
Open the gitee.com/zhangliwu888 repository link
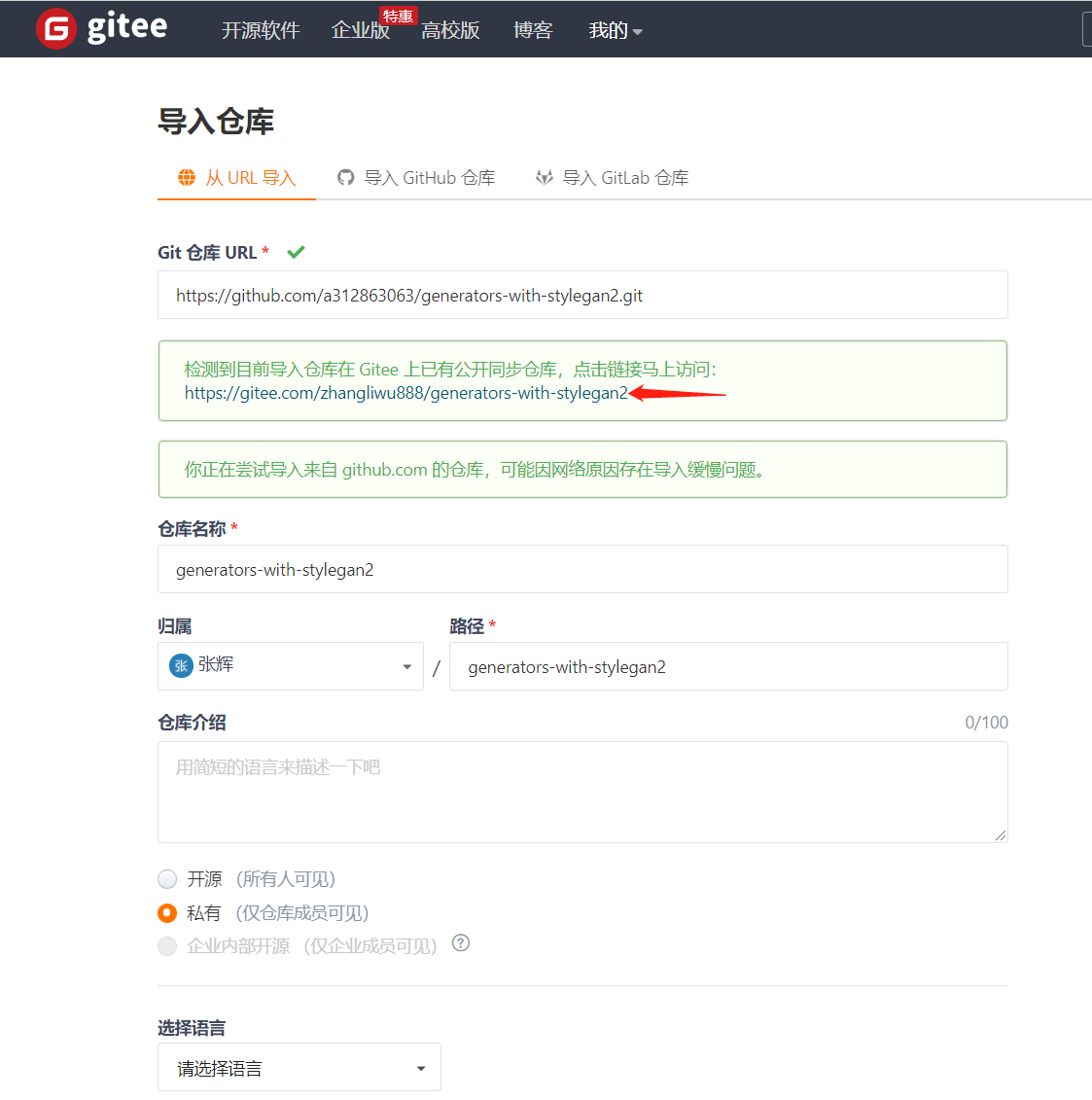[x=406, y=393]
